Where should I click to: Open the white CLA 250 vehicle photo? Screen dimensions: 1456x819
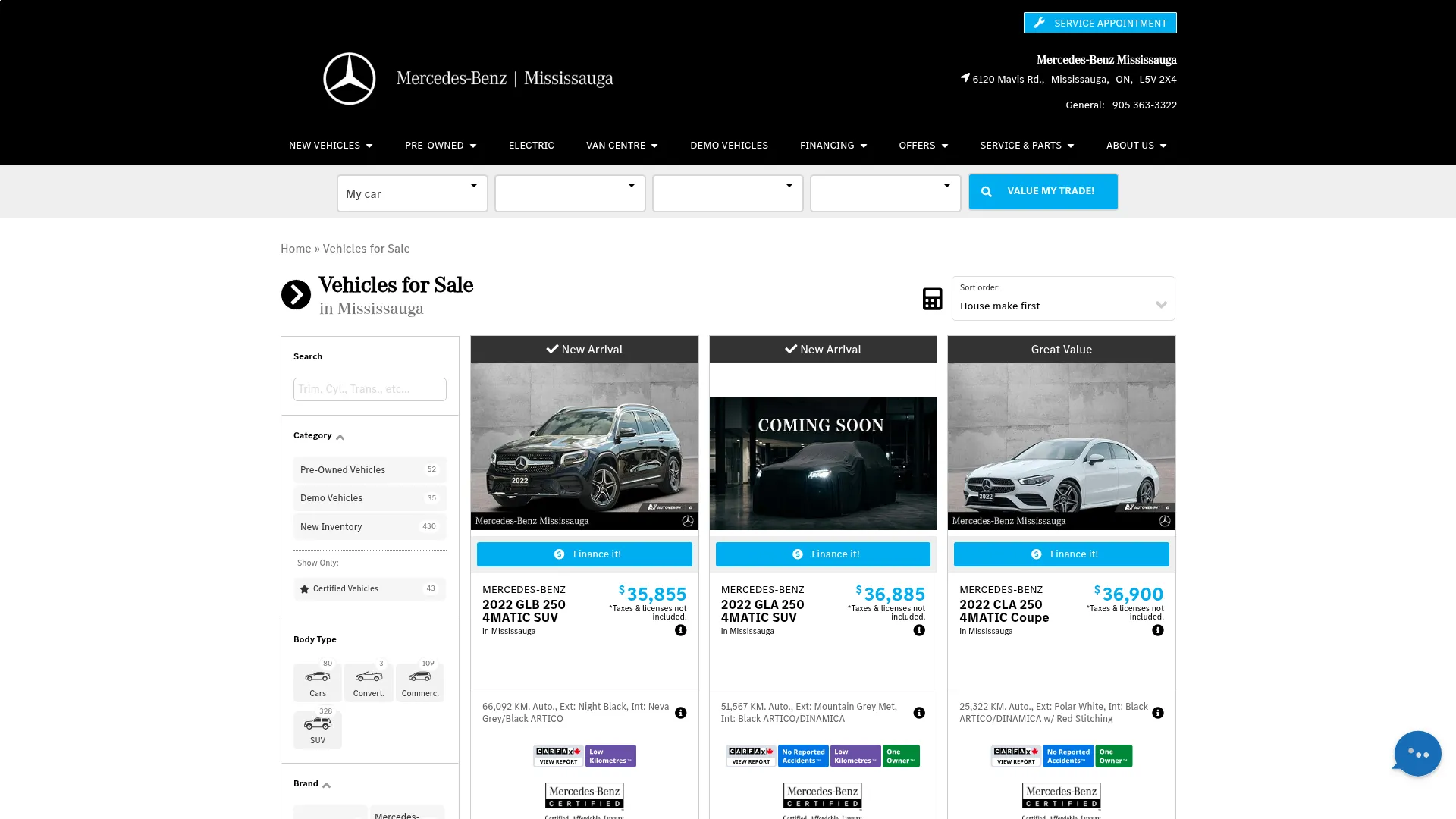tap(1062, 447)
